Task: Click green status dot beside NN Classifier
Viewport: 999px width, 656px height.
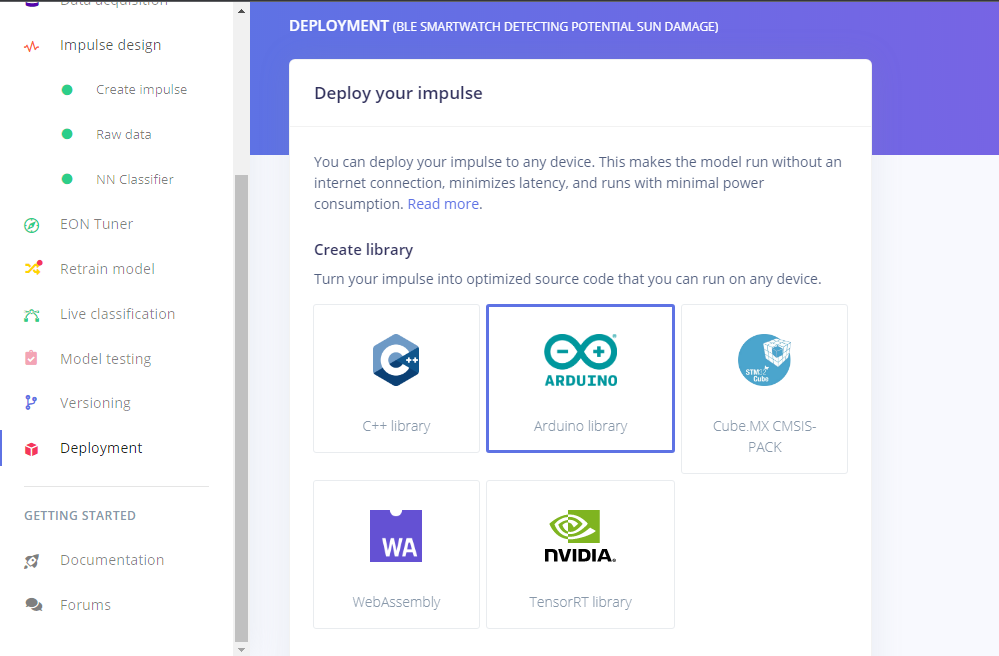Action: [67, 179]
